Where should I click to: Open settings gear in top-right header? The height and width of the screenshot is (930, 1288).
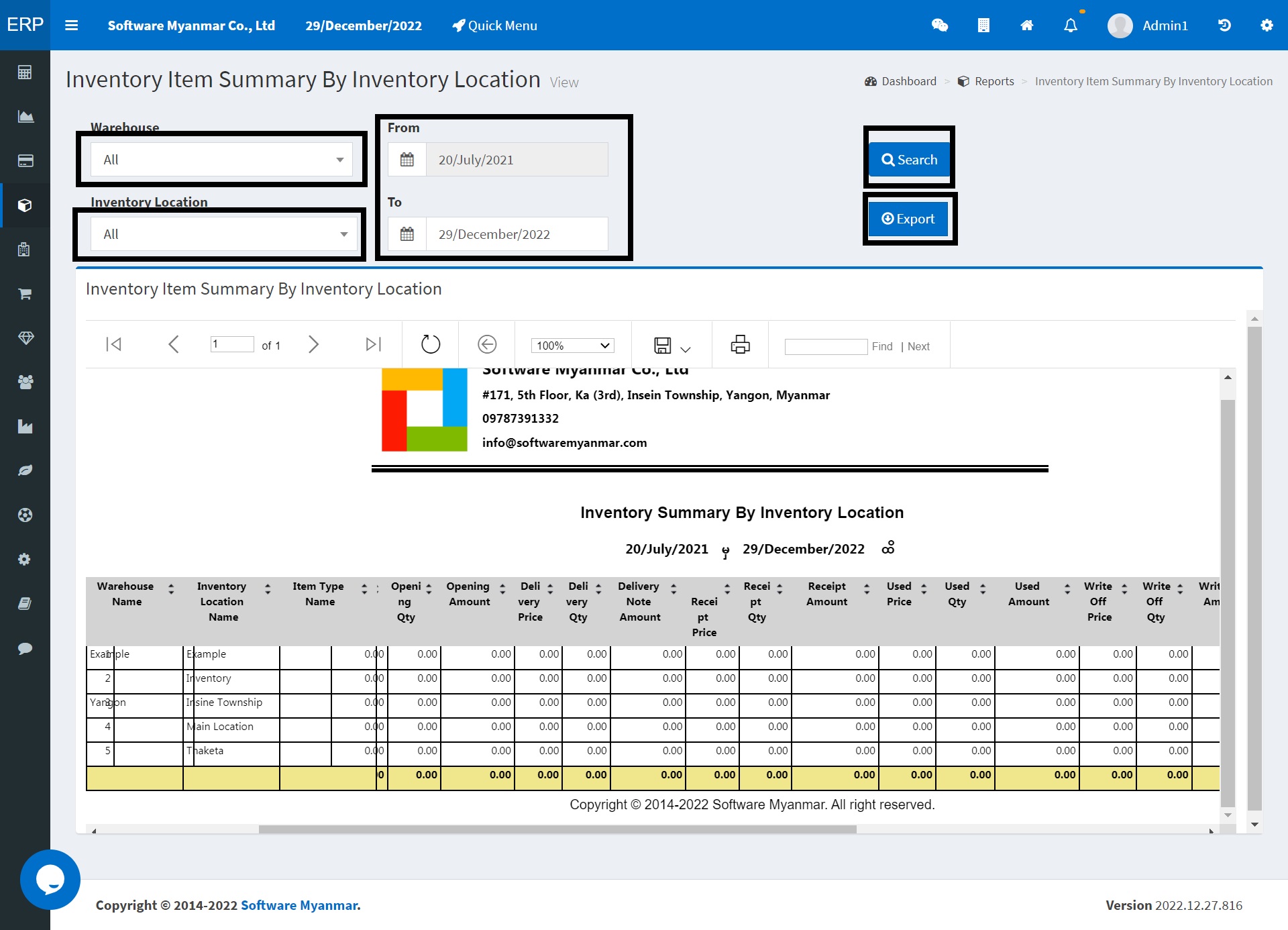[1267, 25]
